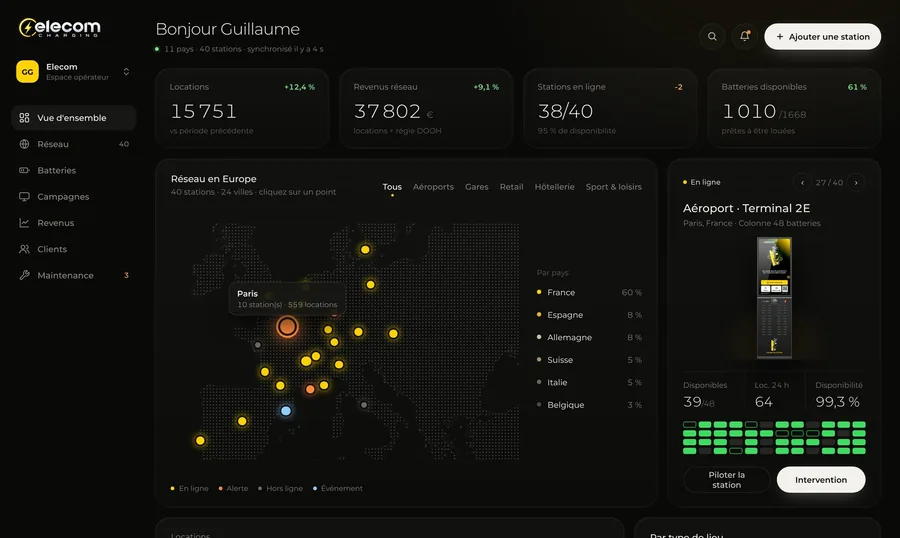
Task: Click the Aéroport · Terminal 2E title
Action: click(x=746, y=208)
